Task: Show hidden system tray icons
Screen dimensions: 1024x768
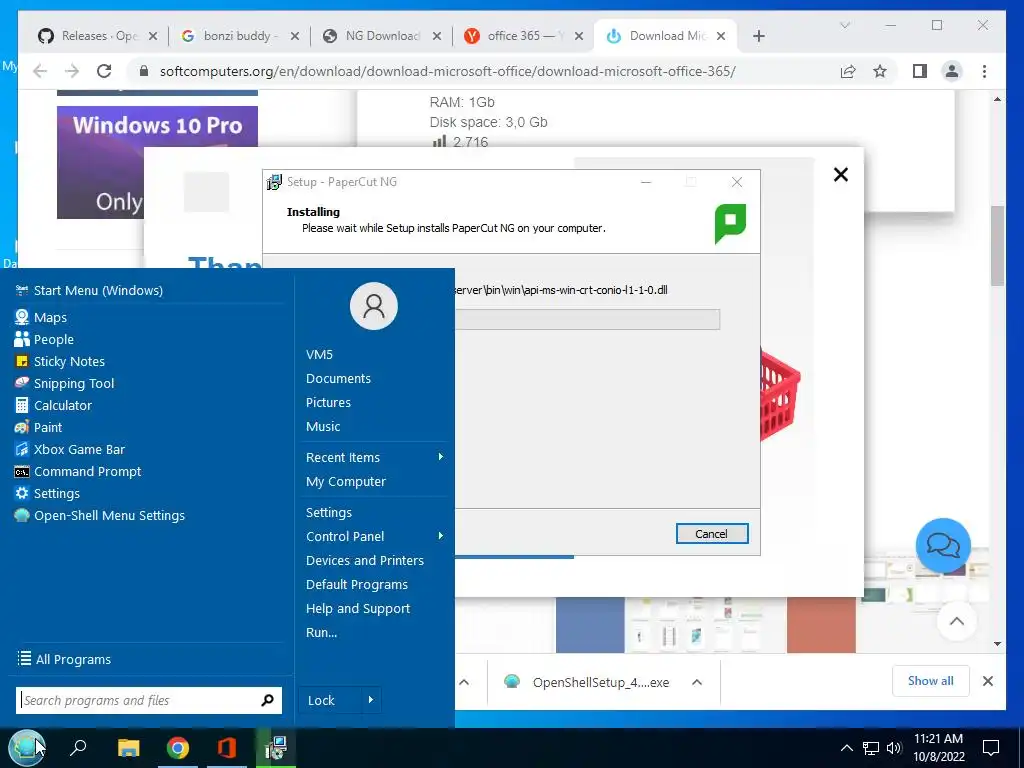Action: click(846, 748)
